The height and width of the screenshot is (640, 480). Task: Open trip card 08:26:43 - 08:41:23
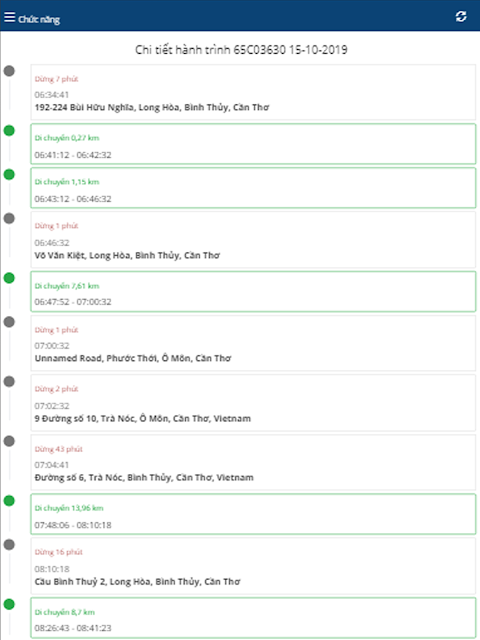click(253, 618)
